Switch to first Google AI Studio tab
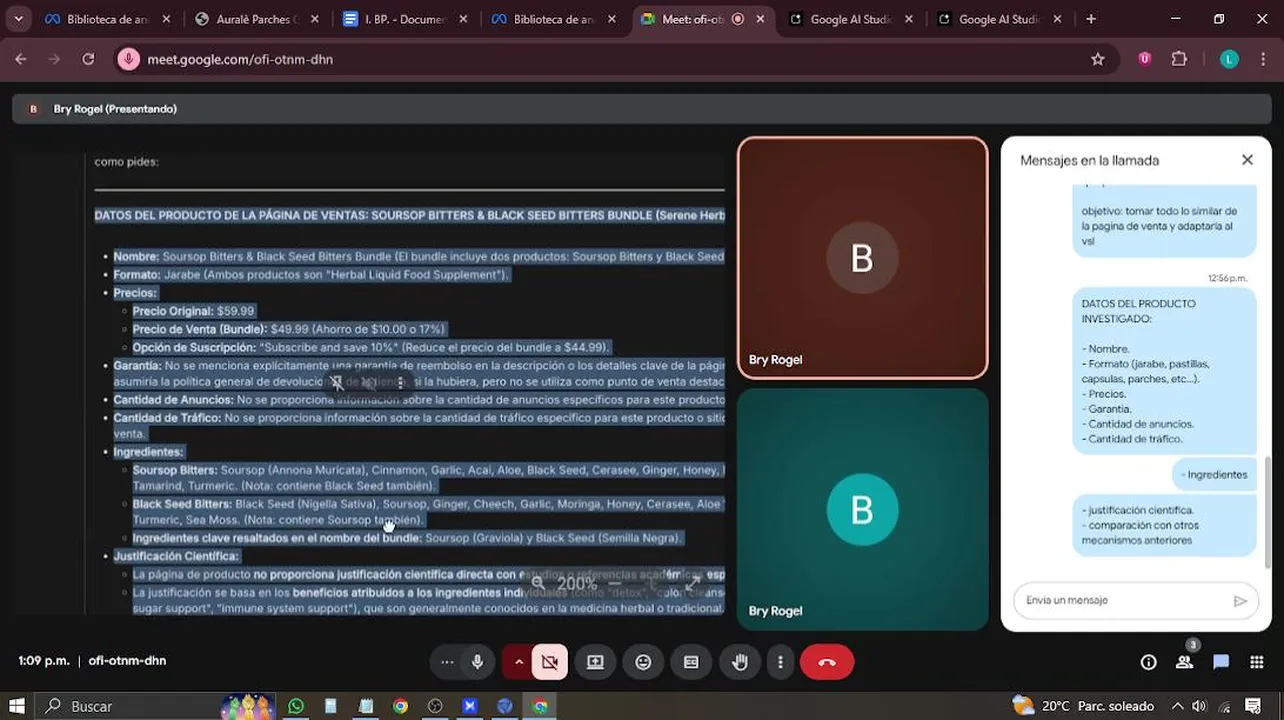Image resolution: width=1284 pixels, height=720 pixels. click(x=850, y=19)
